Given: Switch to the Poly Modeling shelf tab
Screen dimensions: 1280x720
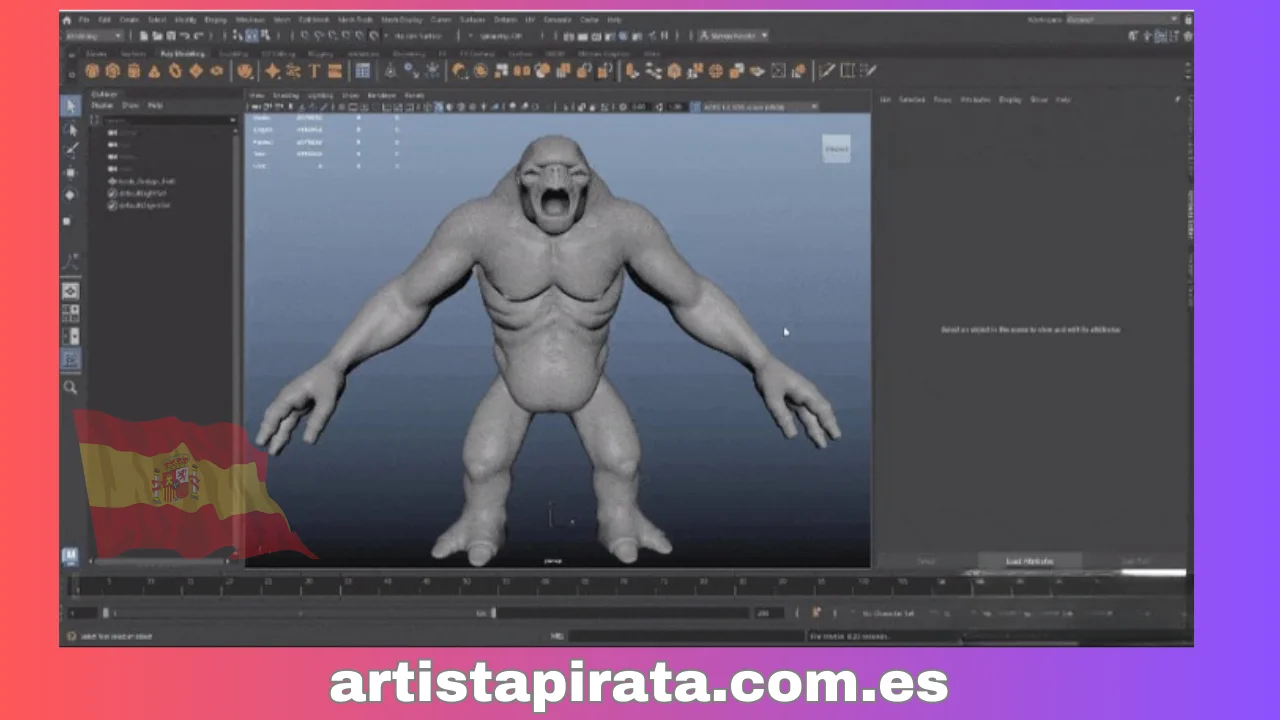Looking at the screenshot, I should [x=183, y=53].
